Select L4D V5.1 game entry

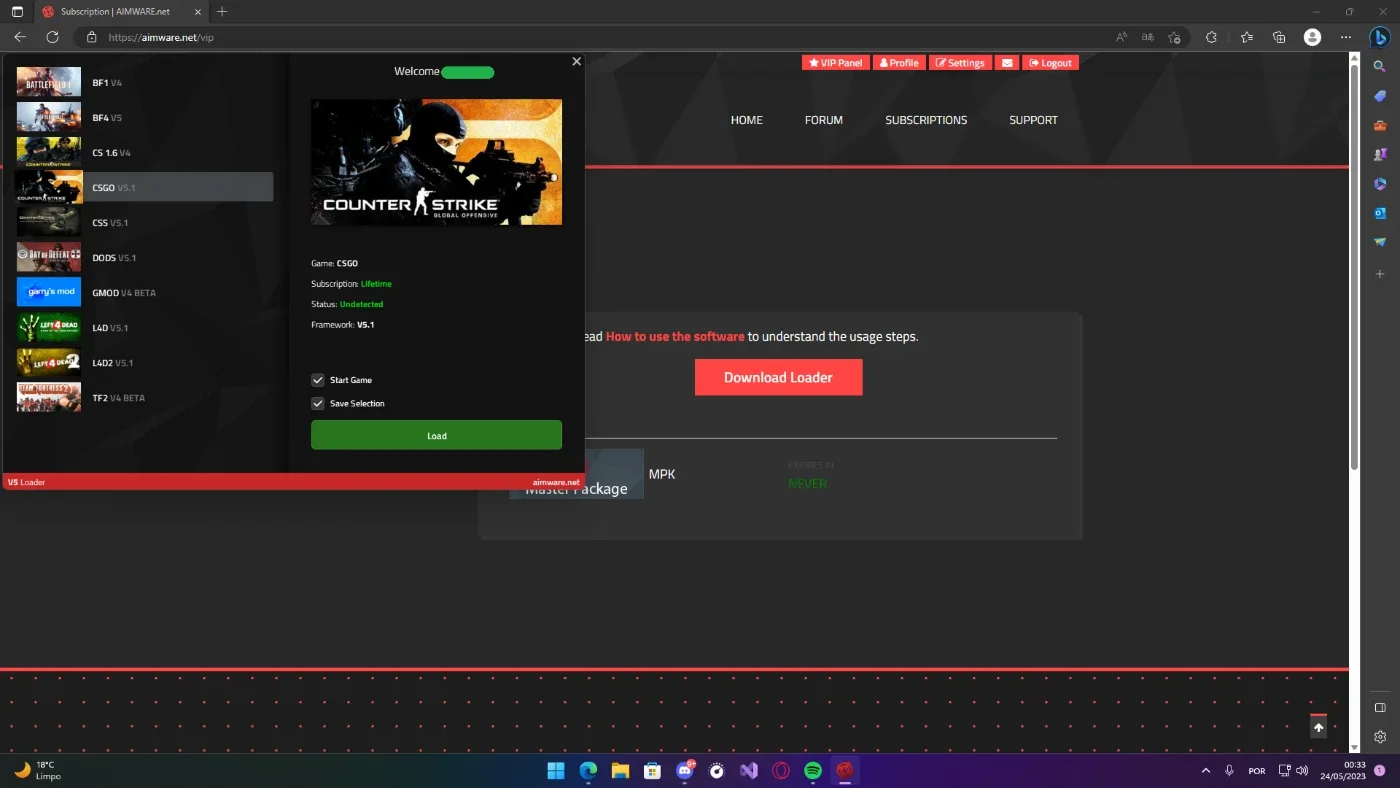(x=144, y=328)
